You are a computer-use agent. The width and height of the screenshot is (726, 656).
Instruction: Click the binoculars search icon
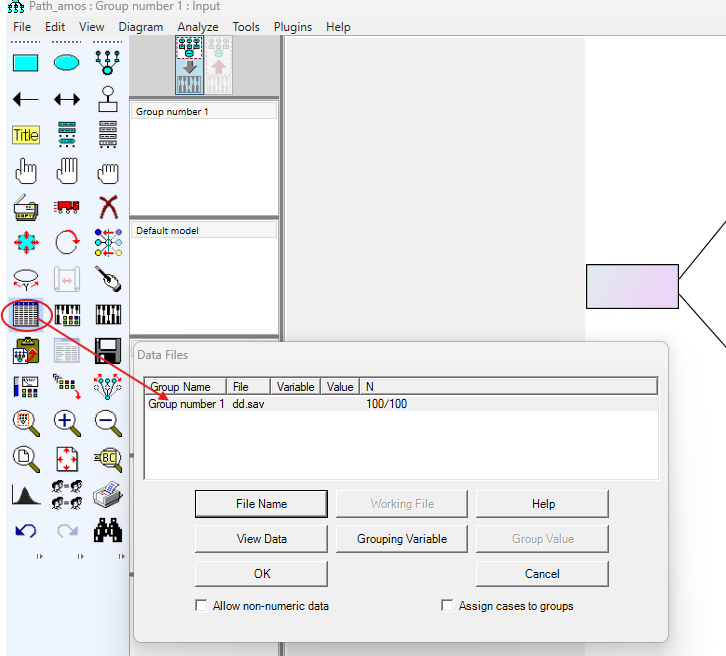click(x=108, y=530)
